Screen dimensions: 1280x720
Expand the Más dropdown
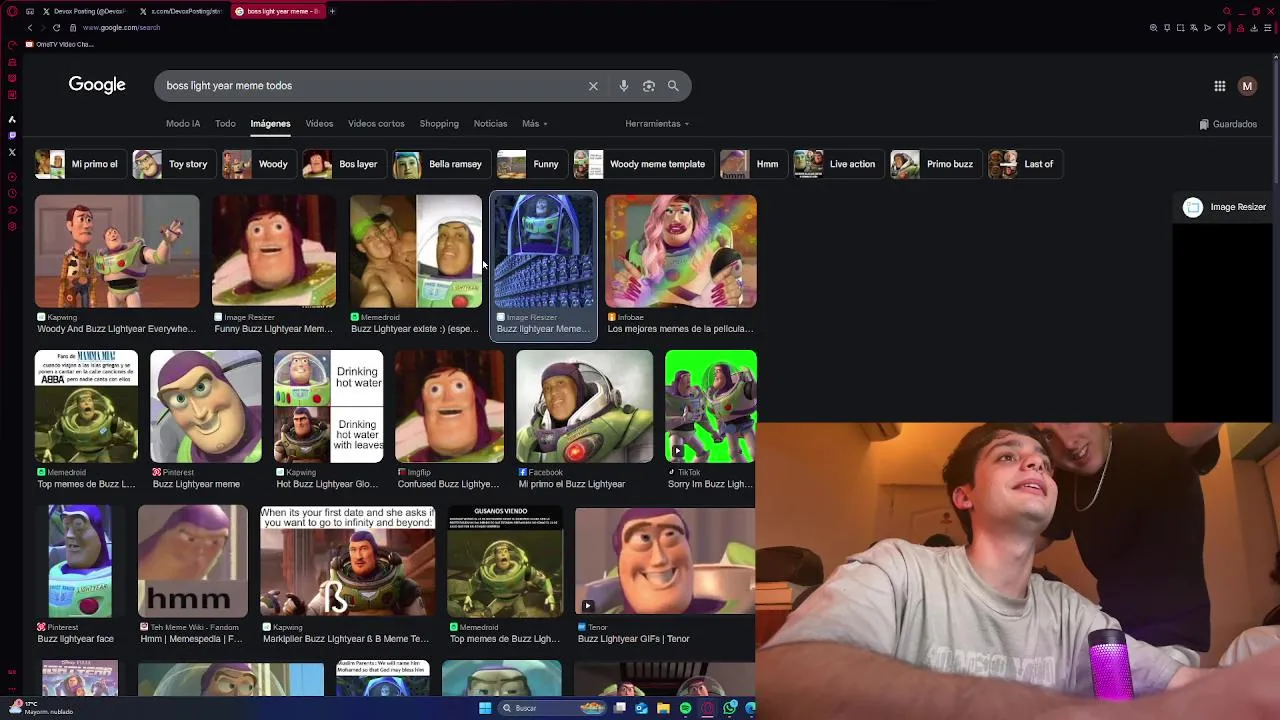(535, 124)
